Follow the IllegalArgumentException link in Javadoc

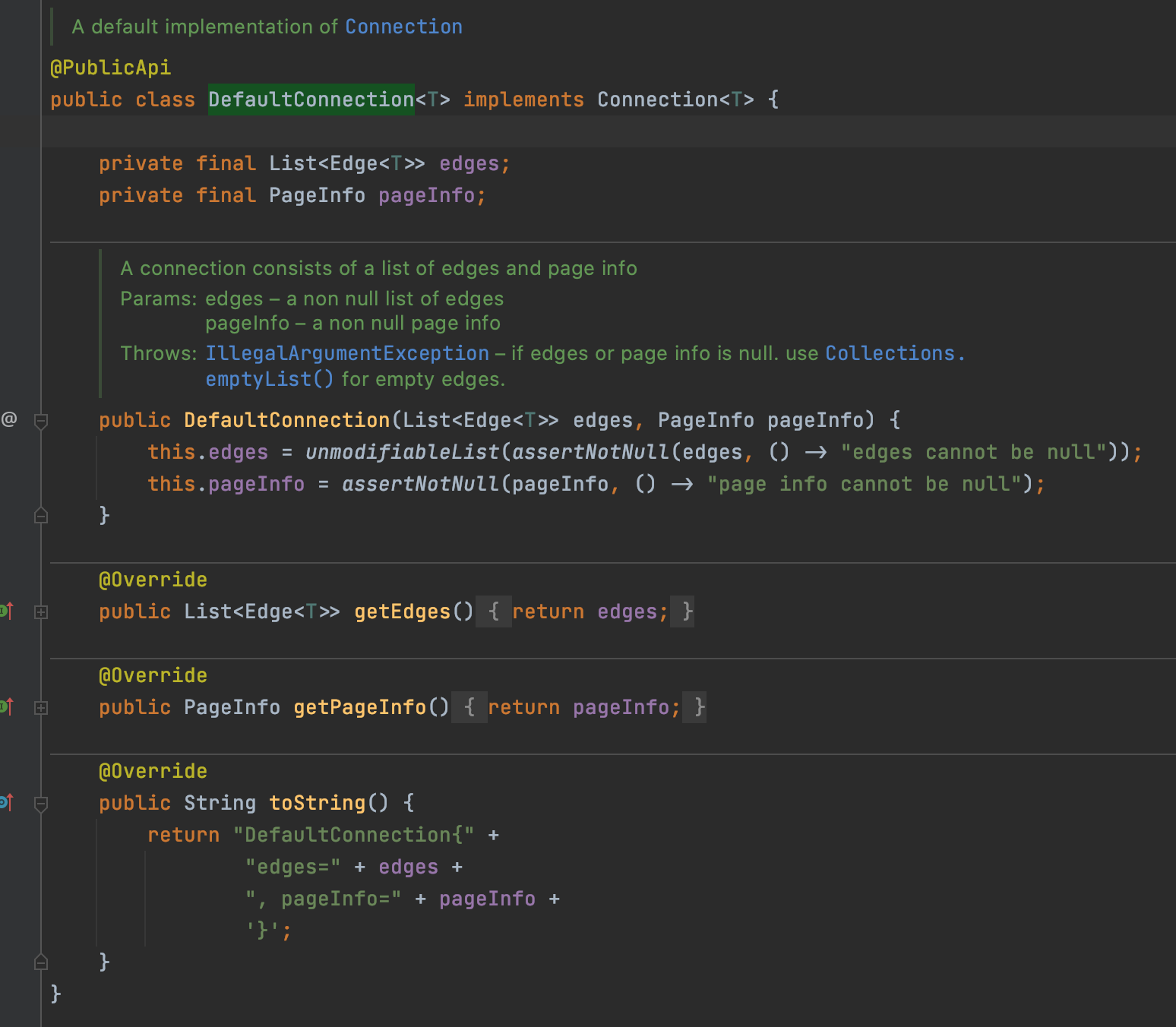(347, 353)
